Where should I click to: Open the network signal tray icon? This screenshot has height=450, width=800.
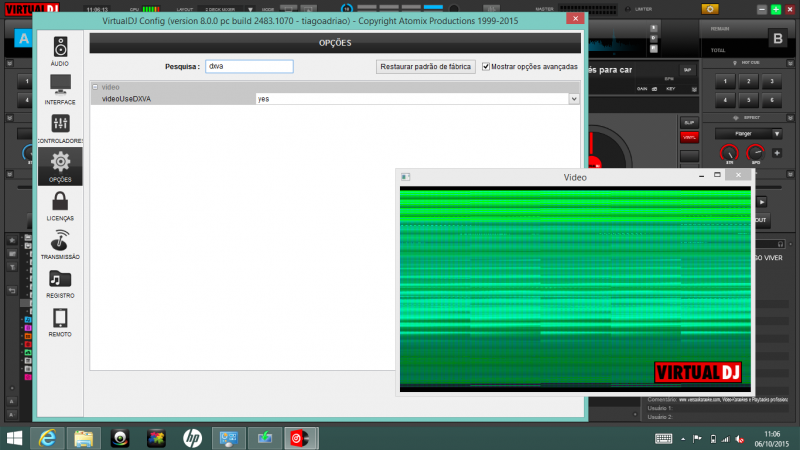click(726, 439)
